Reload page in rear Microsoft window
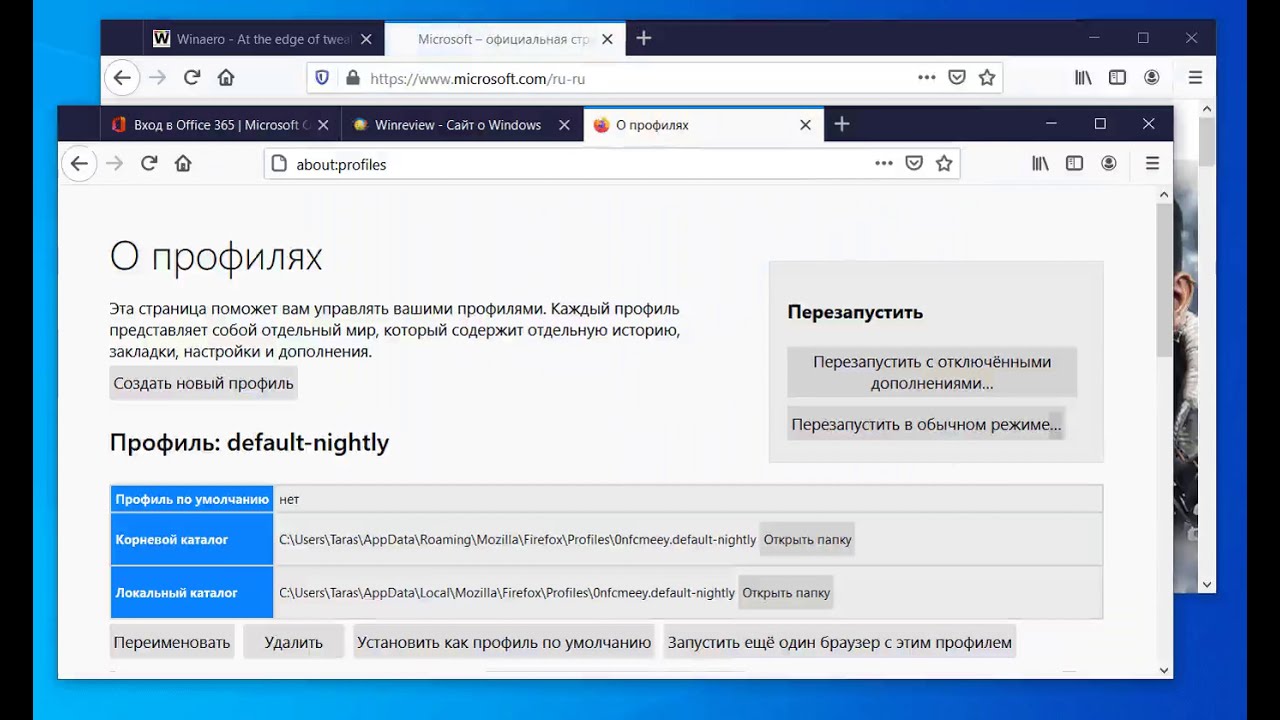The height and width of the screenshot is (720, 1280). tap(192, 78)
